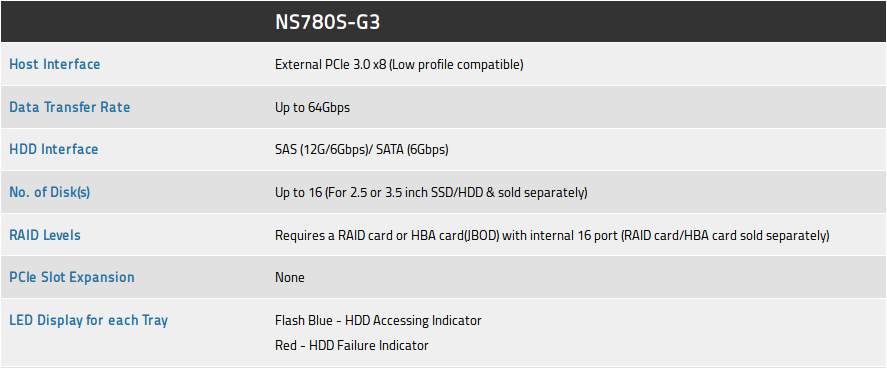This screenshot has width=887, height=368.
Task: Select the RAID Levels label
Action: tap(45, 235)
